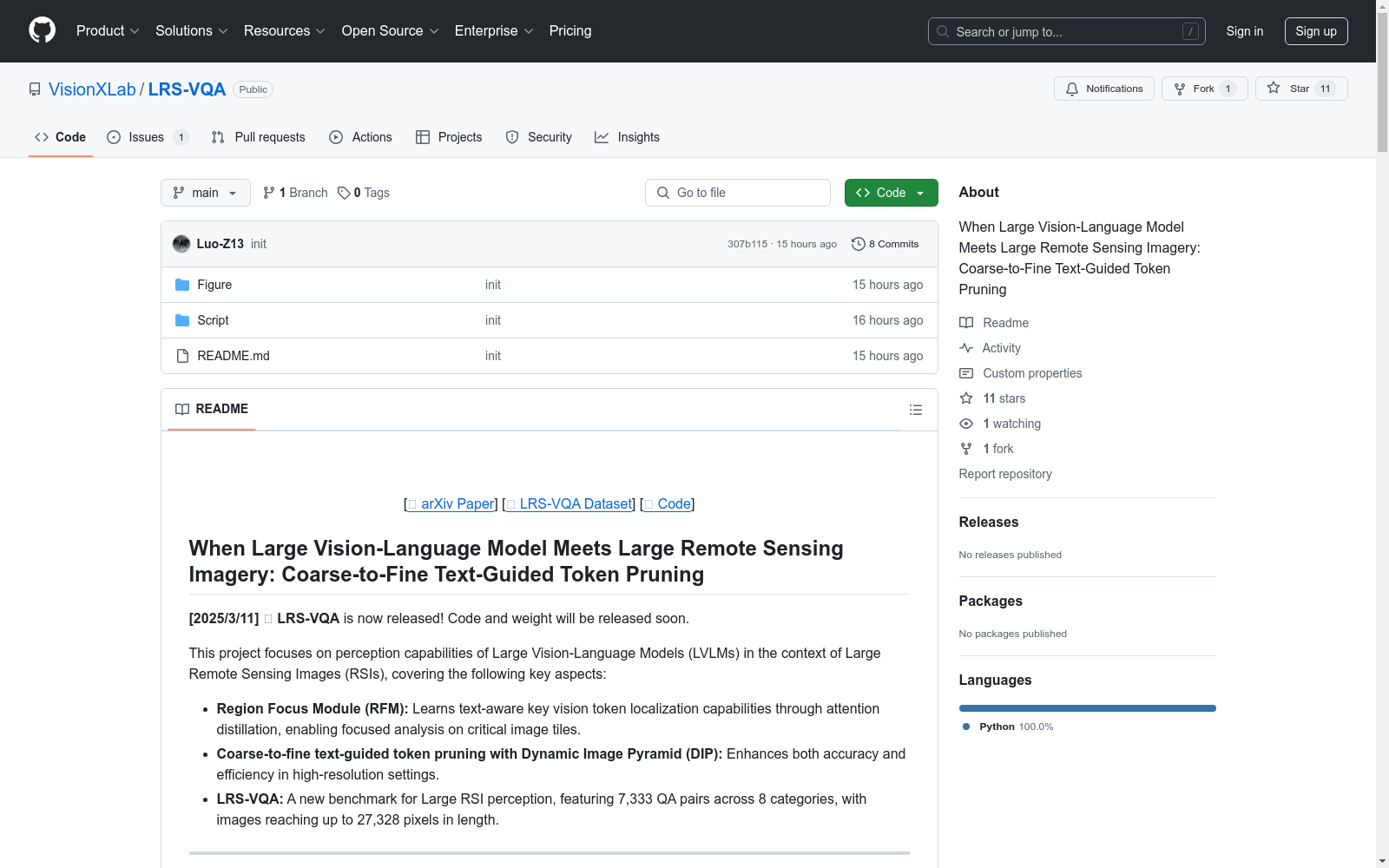This screenshot has width=1389, height=868.
Task: Open commit hash 307b115
Action: (747, 244)
